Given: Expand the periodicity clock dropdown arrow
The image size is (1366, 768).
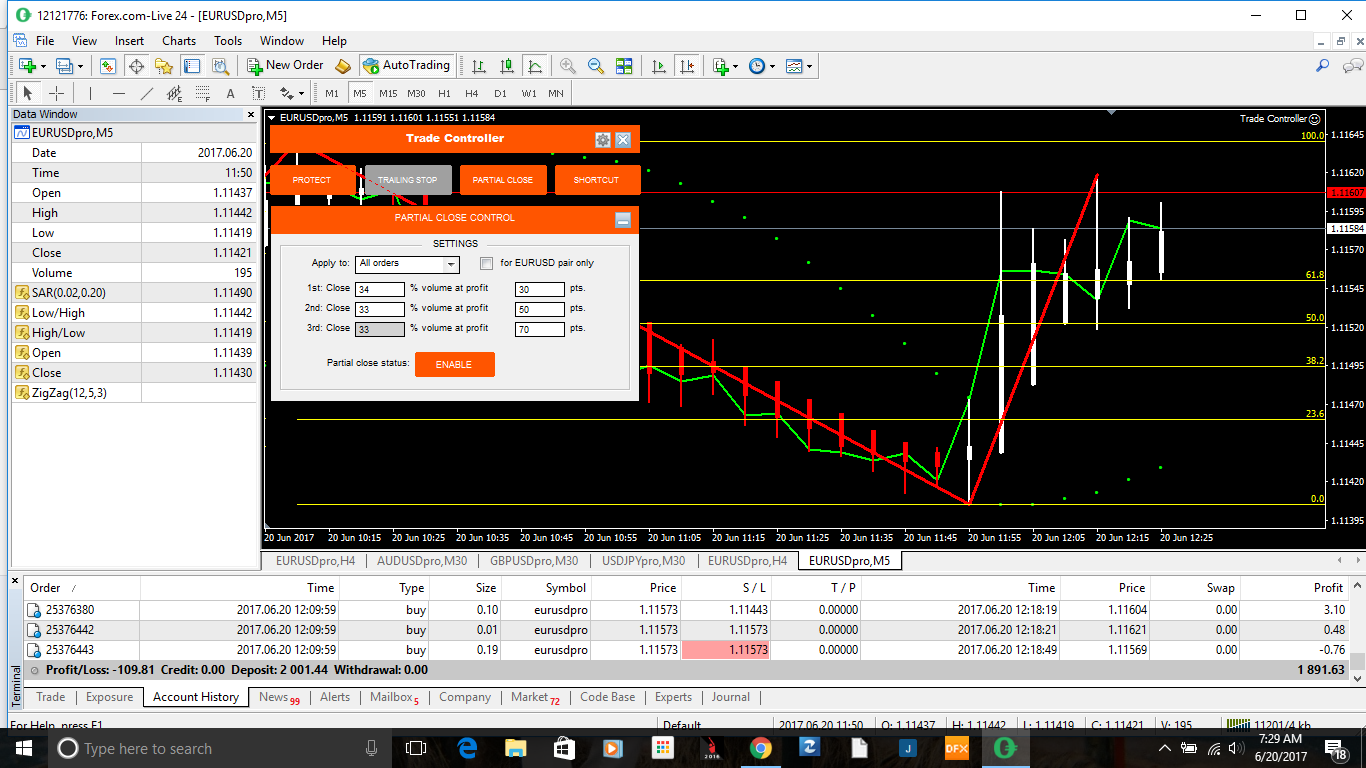Looking at the screenshot, I should tap(773, 67).
